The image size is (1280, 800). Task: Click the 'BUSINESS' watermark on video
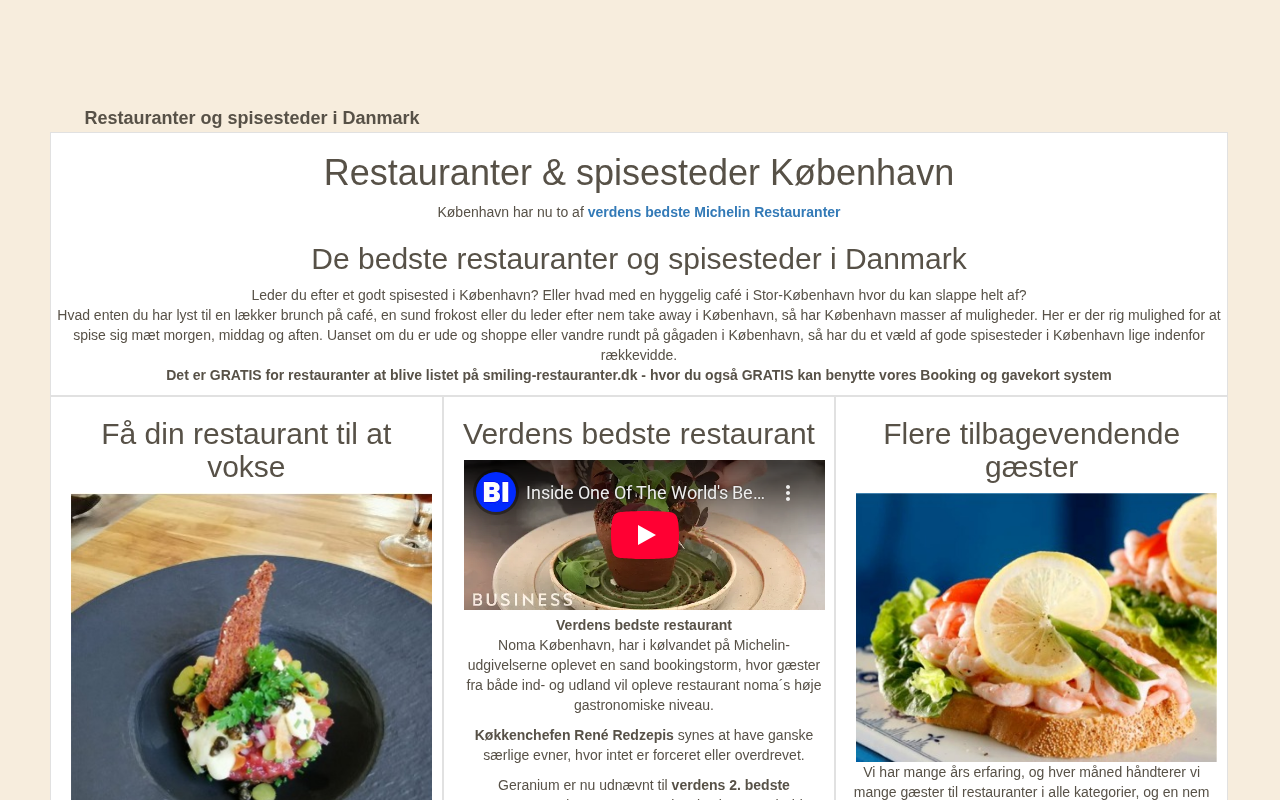pyautogui.click(x=523, y=599)
